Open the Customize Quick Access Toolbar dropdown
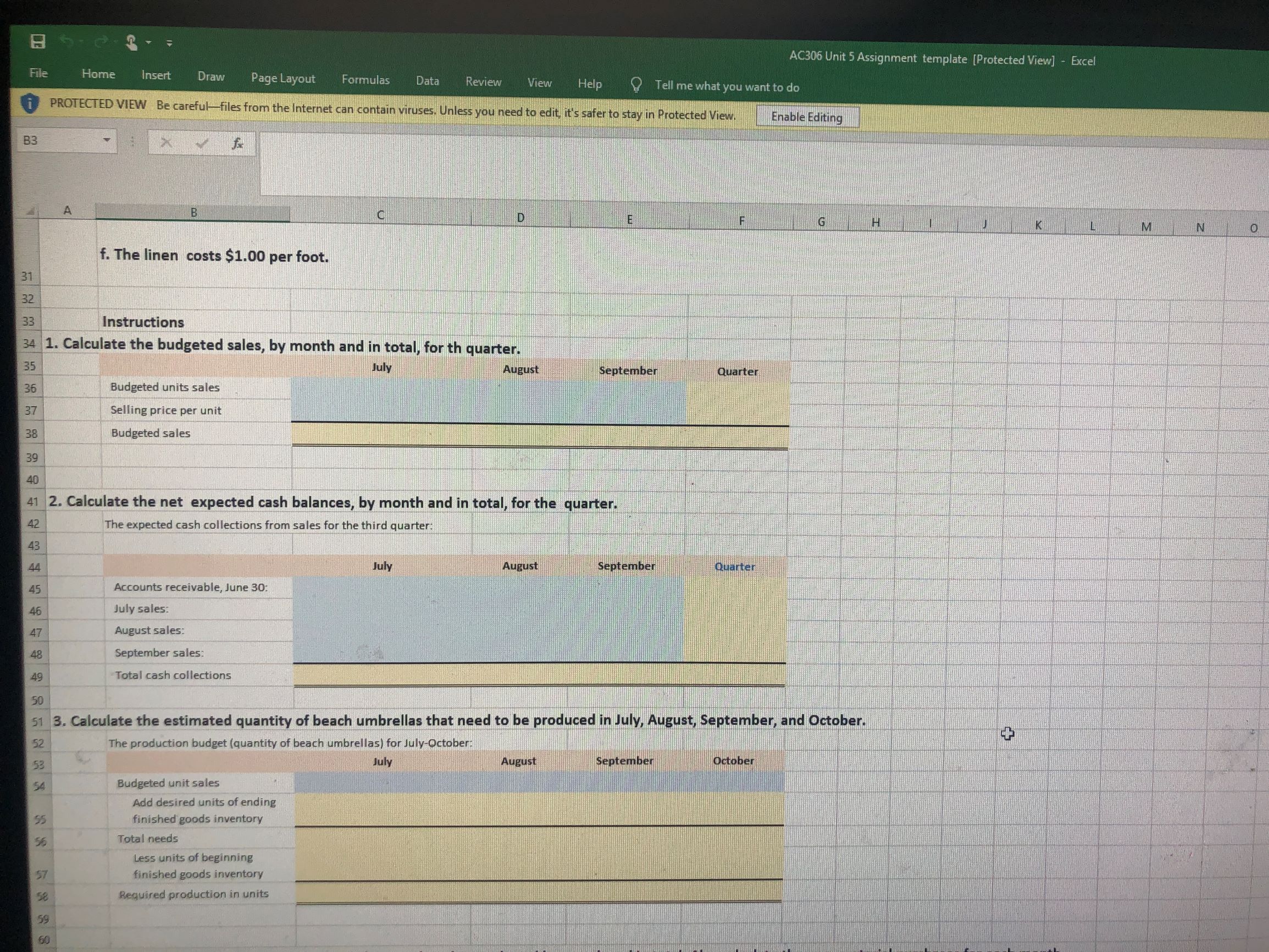The image size is (1269, 952). [x=148, y=41]
